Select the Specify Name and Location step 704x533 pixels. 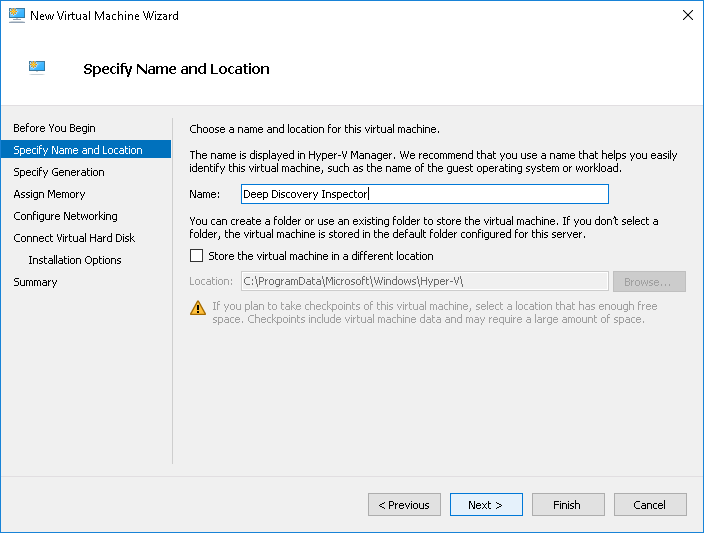coord(78,150)
